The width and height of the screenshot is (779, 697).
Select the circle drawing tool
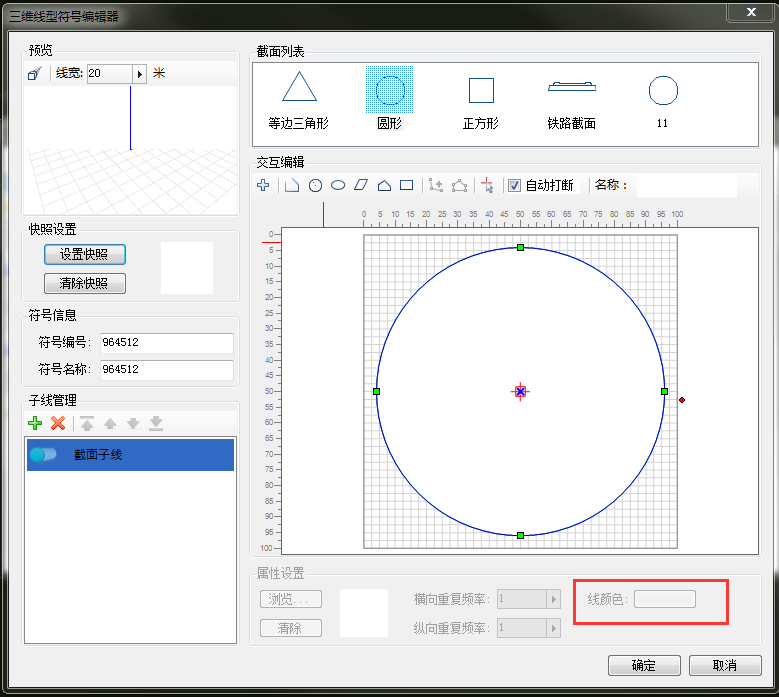[x=315, y=185]
